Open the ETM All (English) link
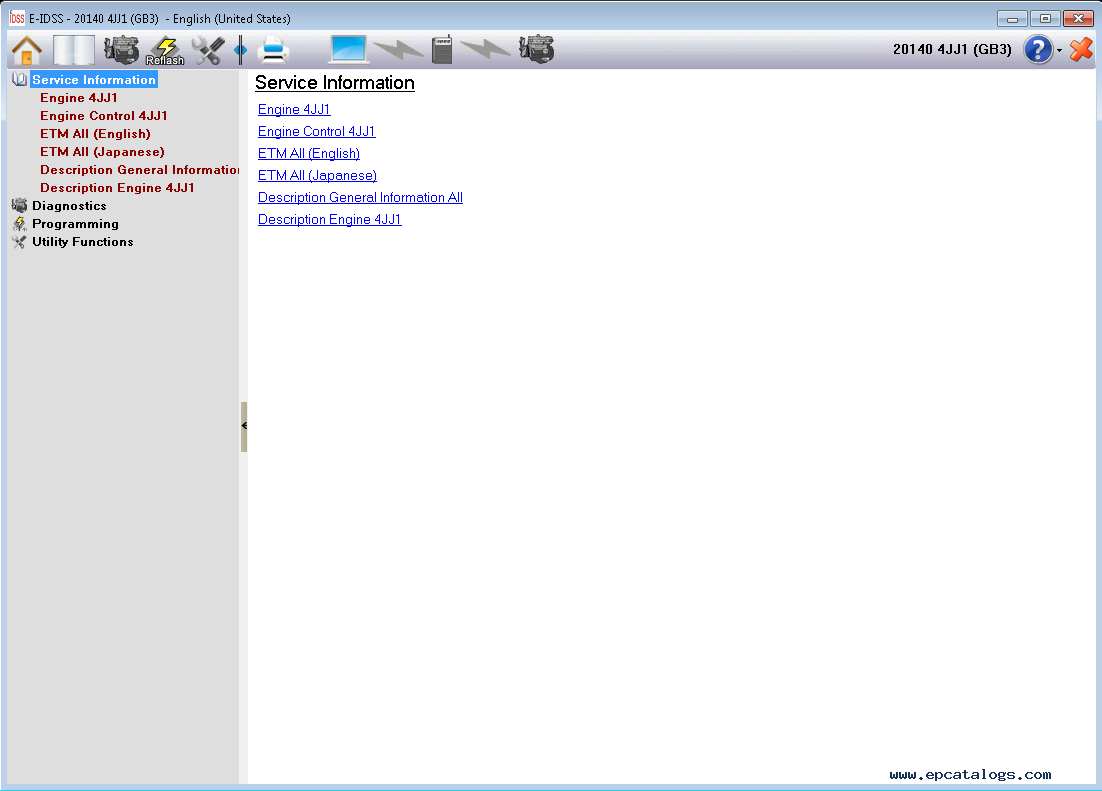The height and width of the screenshot is (791, 1102). coord(309,153)
